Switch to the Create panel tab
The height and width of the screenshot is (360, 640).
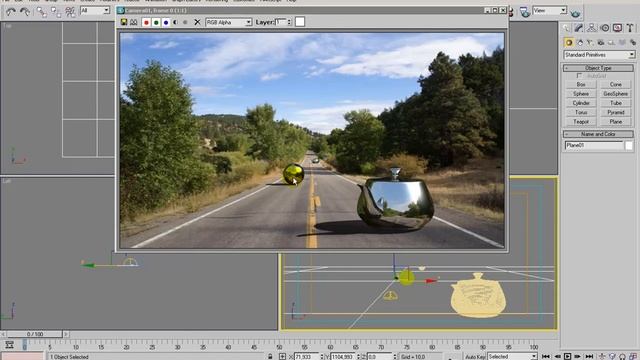tap(566, 28)
